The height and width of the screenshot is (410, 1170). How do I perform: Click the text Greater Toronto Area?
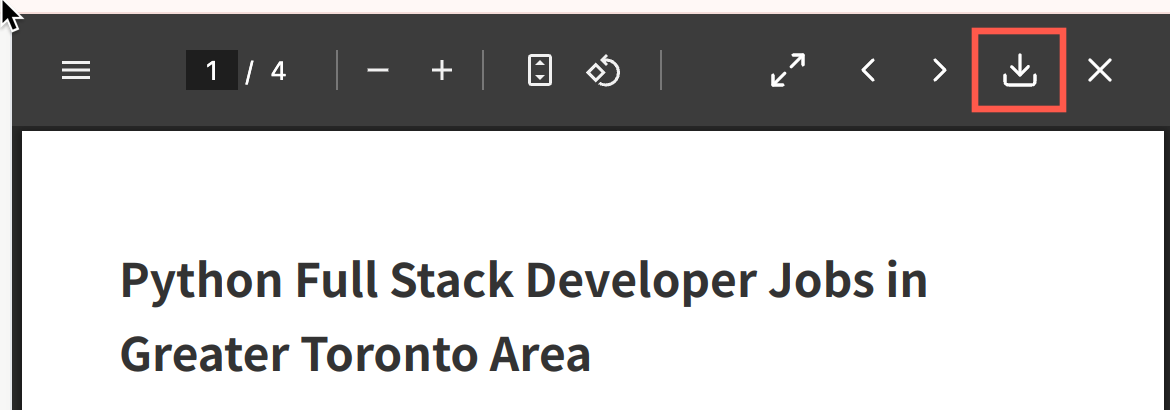click(x=355, y=354)
